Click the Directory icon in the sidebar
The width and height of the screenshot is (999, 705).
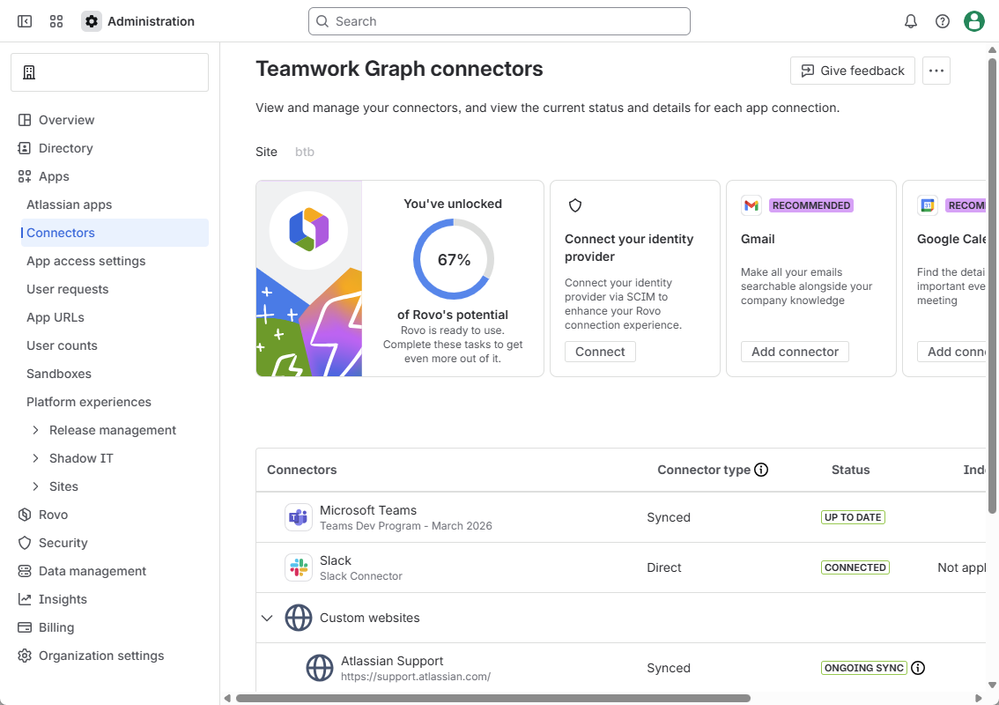(24, 148)
